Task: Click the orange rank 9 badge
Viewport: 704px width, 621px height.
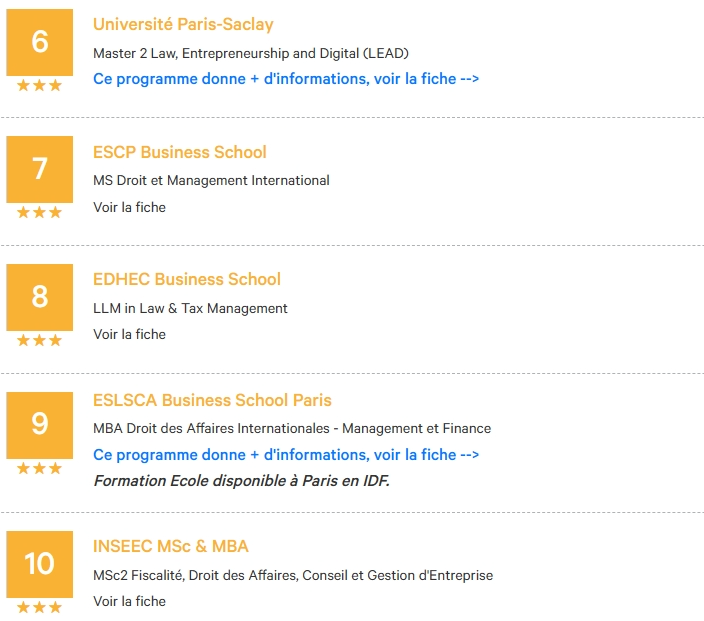Action: tap(40, 425)
